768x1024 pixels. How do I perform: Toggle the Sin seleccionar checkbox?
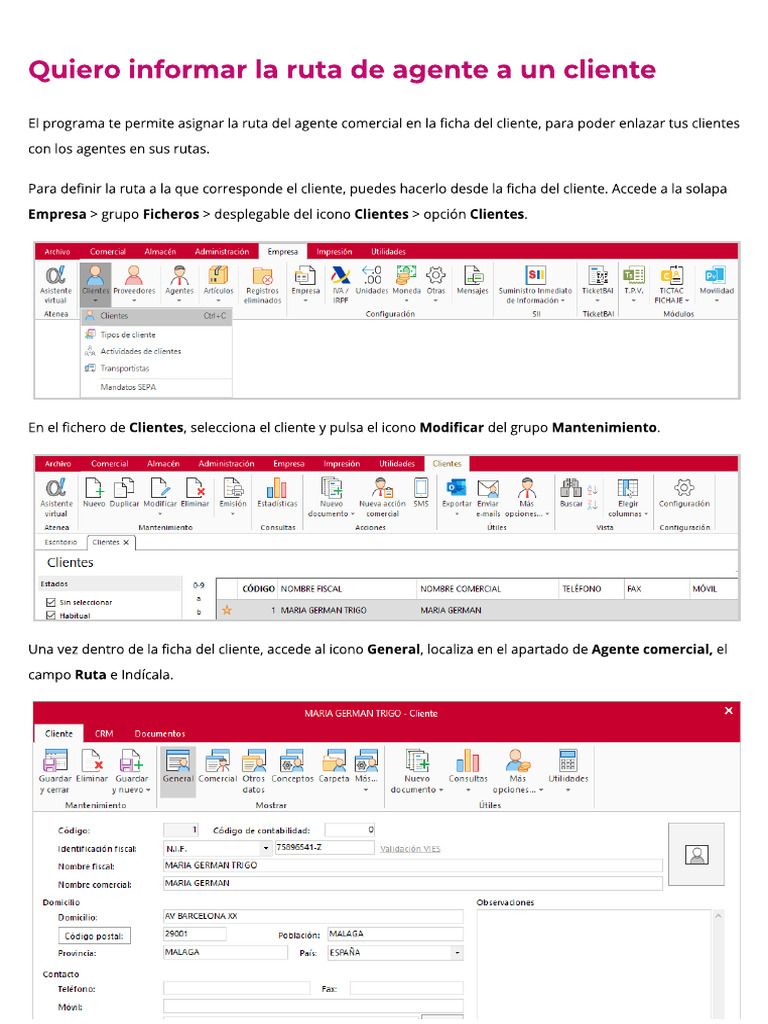(x=51, y=602)
